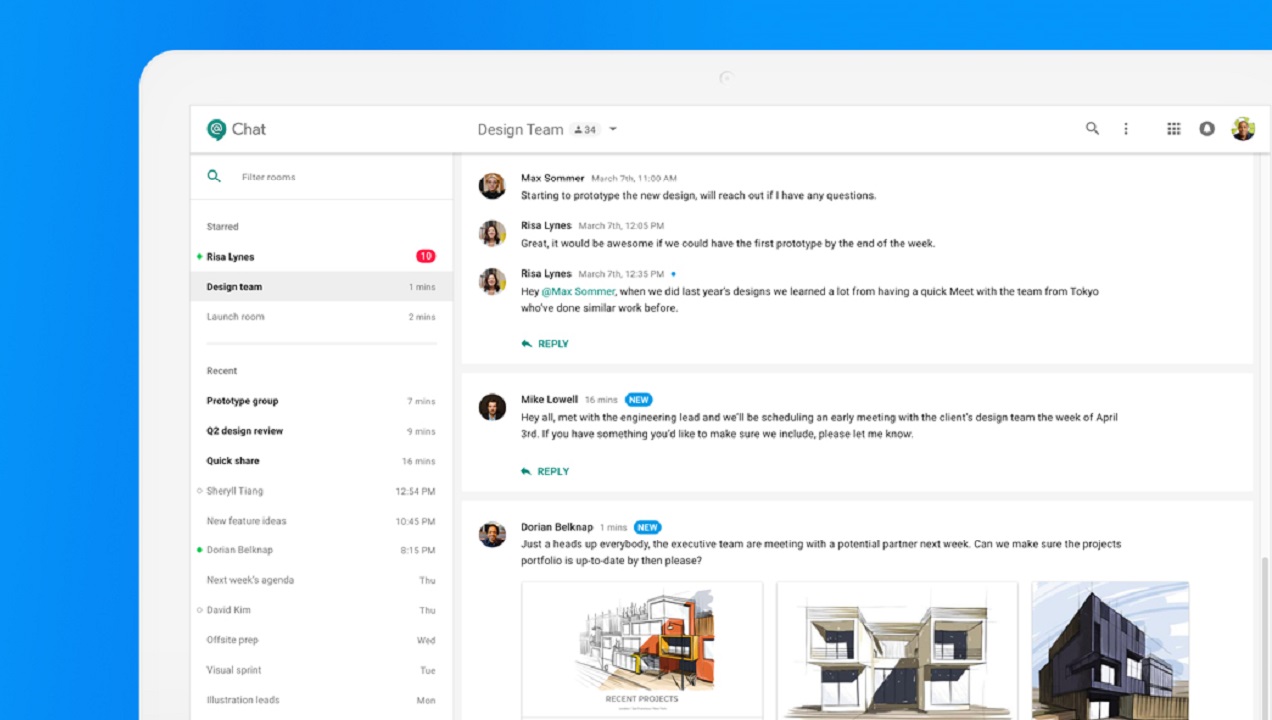
Task: Open the three-dot more options menu
Action: [1126, 129]
